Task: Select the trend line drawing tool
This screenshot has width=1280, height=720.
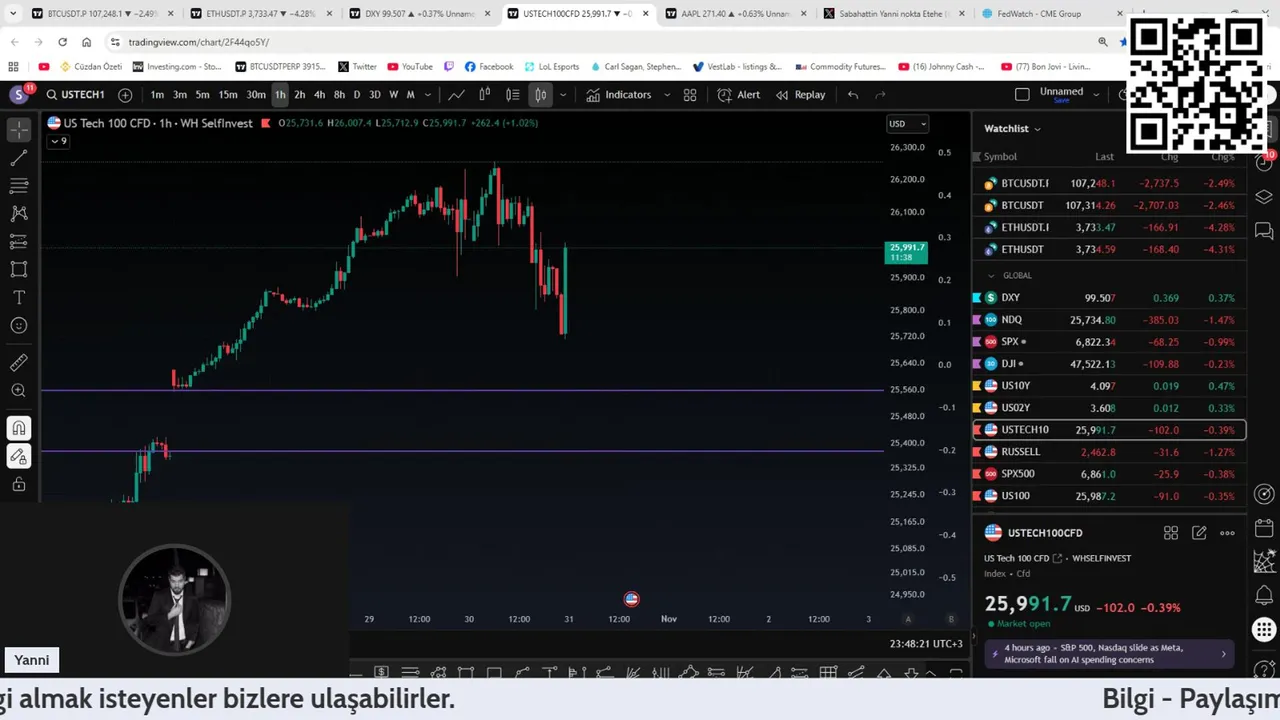Action: coord(19,158)
